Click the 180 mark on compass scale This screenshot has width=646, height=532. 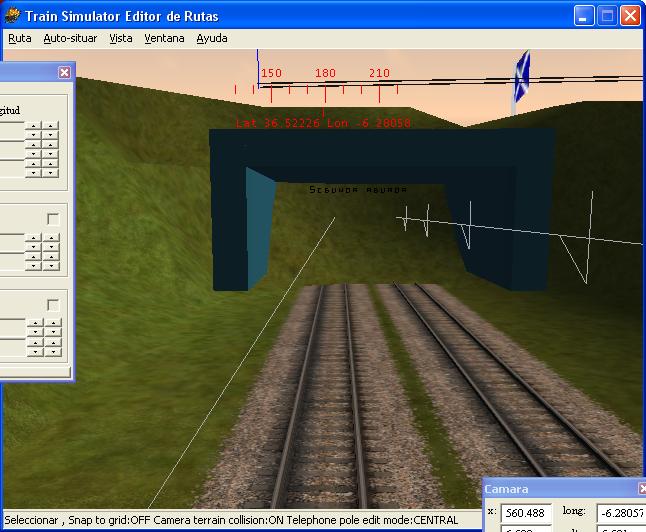pos(325,74)
